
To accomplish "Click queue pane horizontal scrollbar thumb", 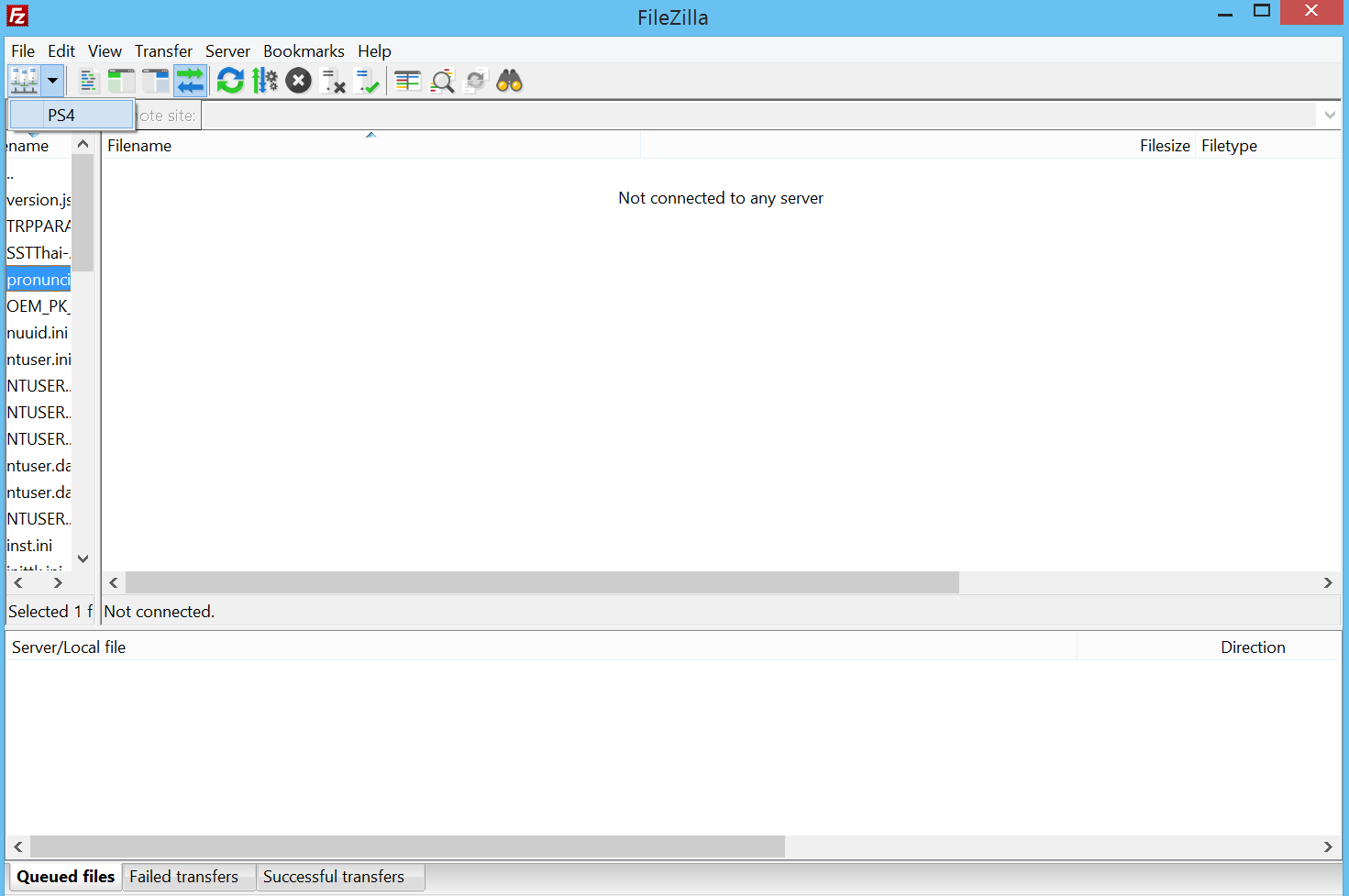I will (x=407, y=846).
